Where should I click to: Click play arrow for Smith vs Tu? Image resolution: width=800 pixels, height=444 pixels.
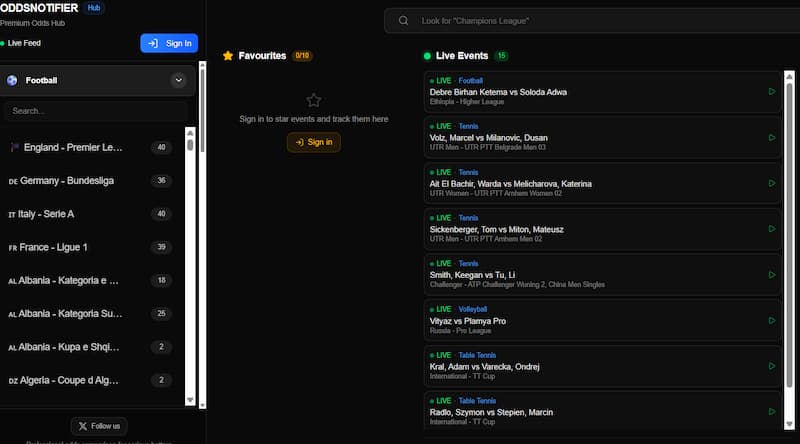[x=772, y=275]
